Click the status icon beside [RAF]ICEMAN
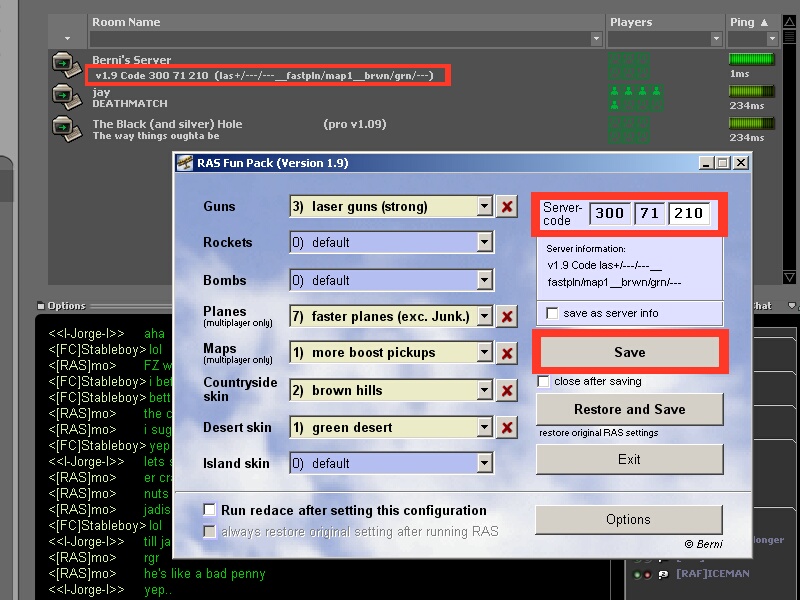800x600 pixels. click(x=663, y=574)
